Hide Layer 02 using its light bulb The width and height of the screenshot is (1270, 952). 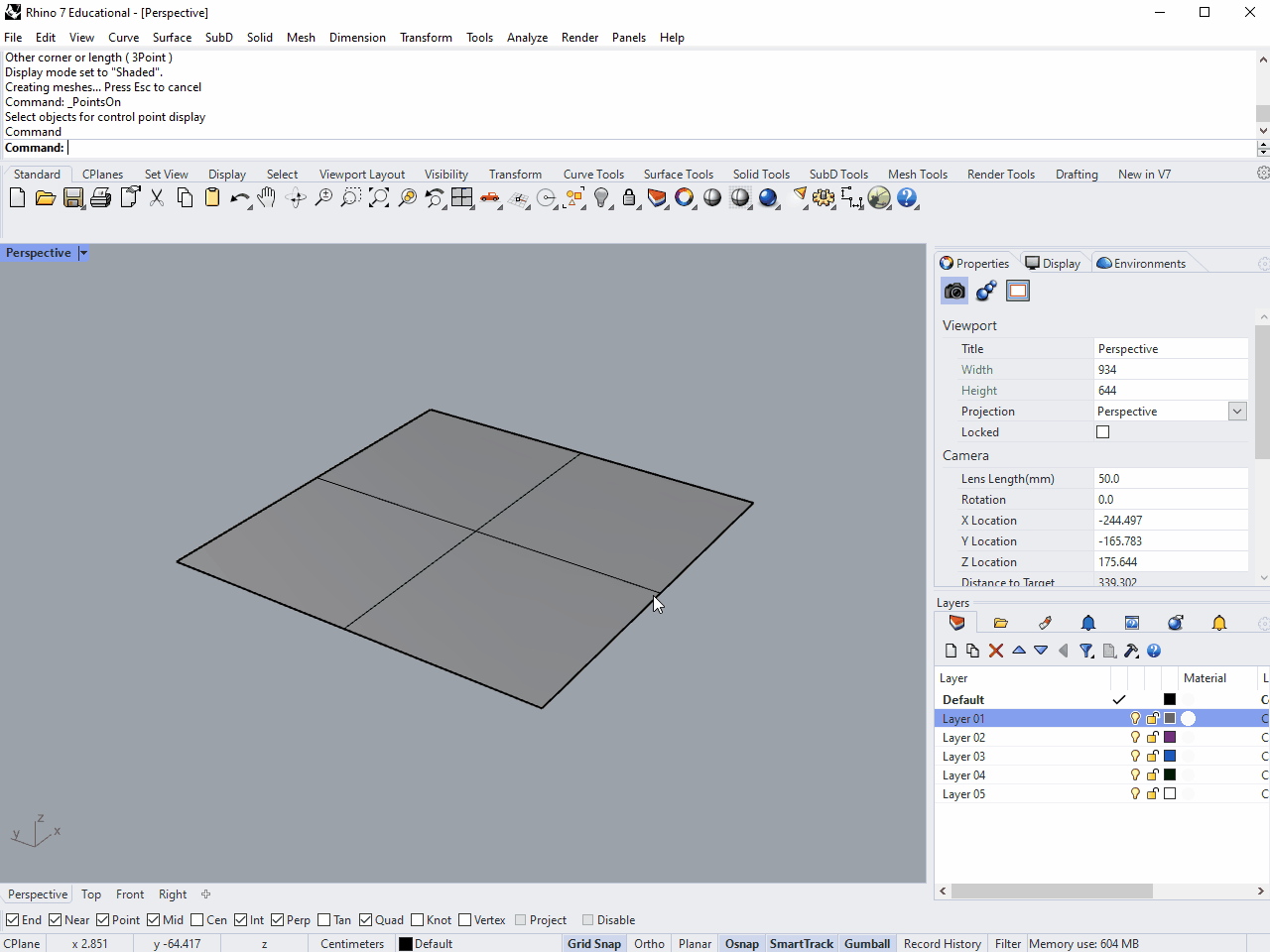pos(1135,738)
